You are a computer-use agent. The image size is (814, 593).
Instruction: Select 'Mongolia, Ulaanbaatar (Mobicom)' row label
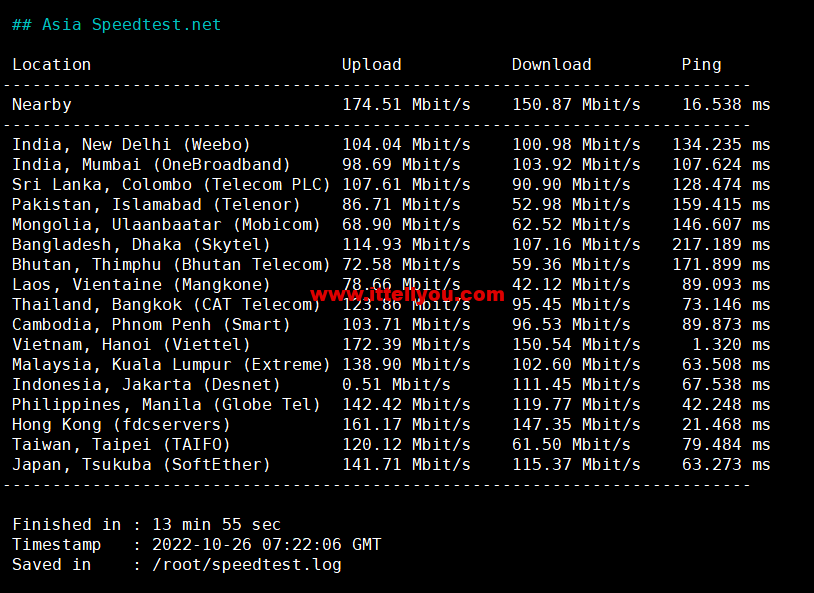point(166,224)
